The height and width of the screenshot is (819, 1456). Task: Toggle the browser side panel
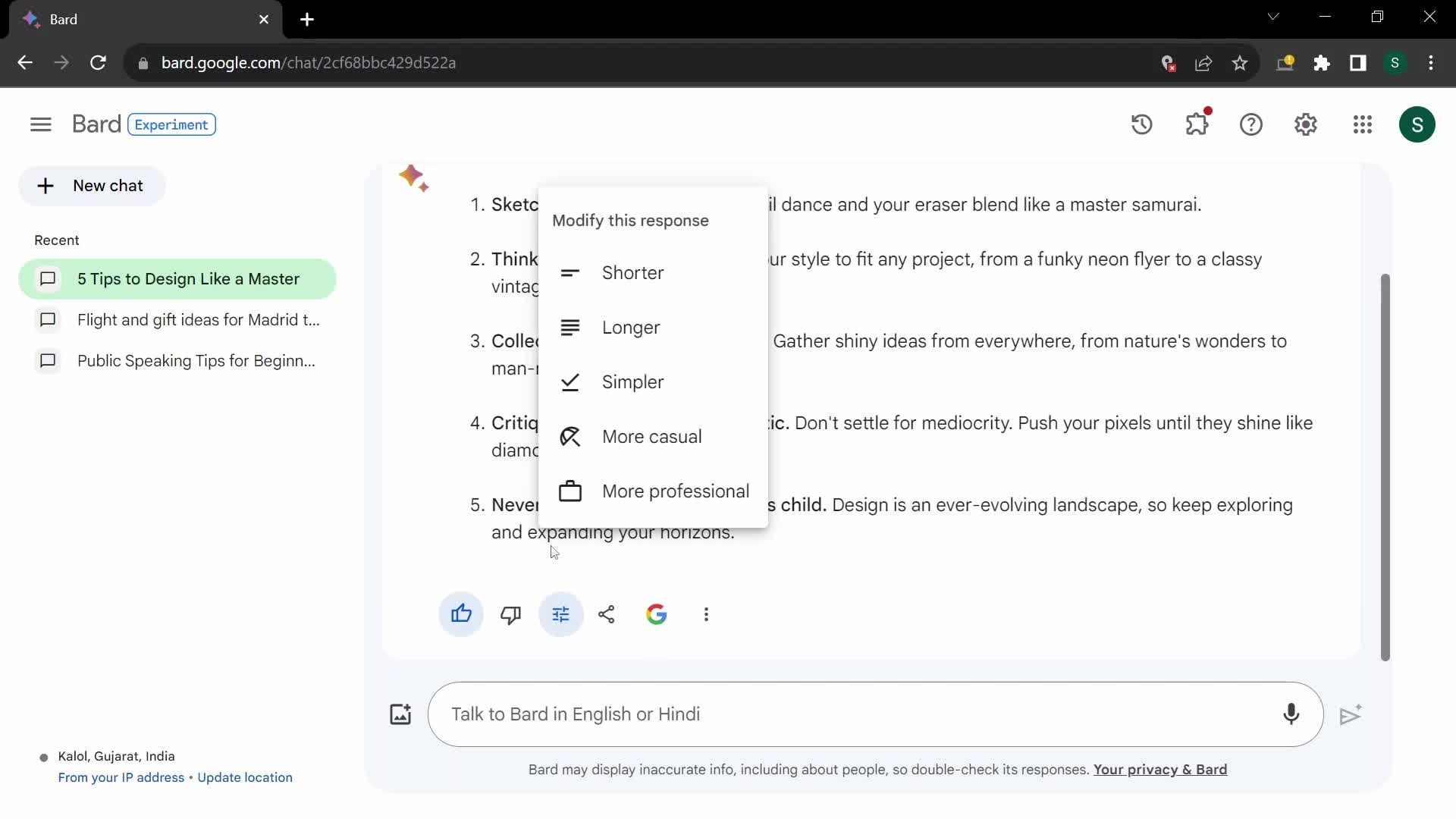click(x=1358, y=63)
